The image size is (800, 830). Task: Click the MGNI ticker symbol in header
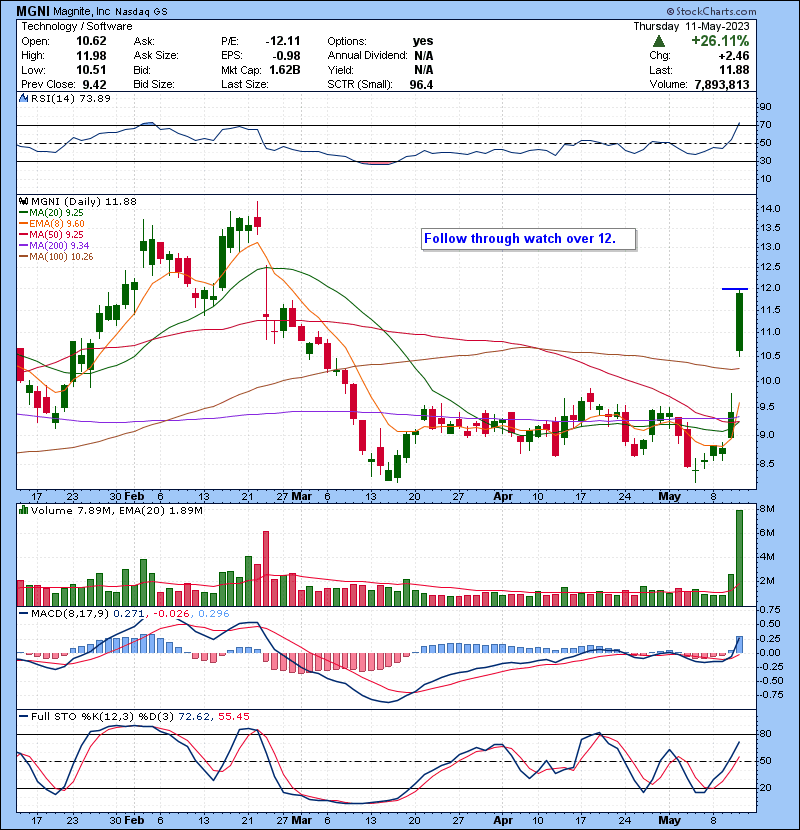click(33, 11)
